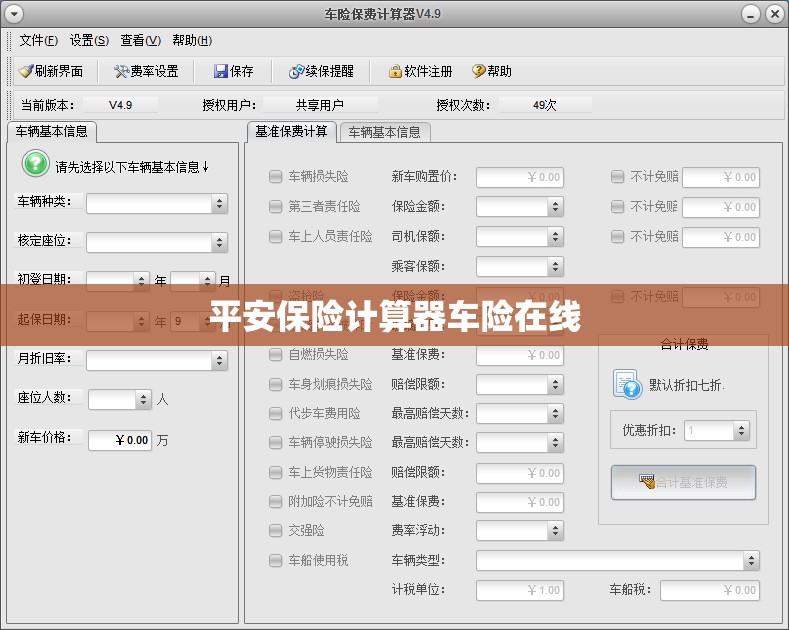Tick the 交强险 checkbox
This screenshot has height=630, width=789.
pos(275,530)
